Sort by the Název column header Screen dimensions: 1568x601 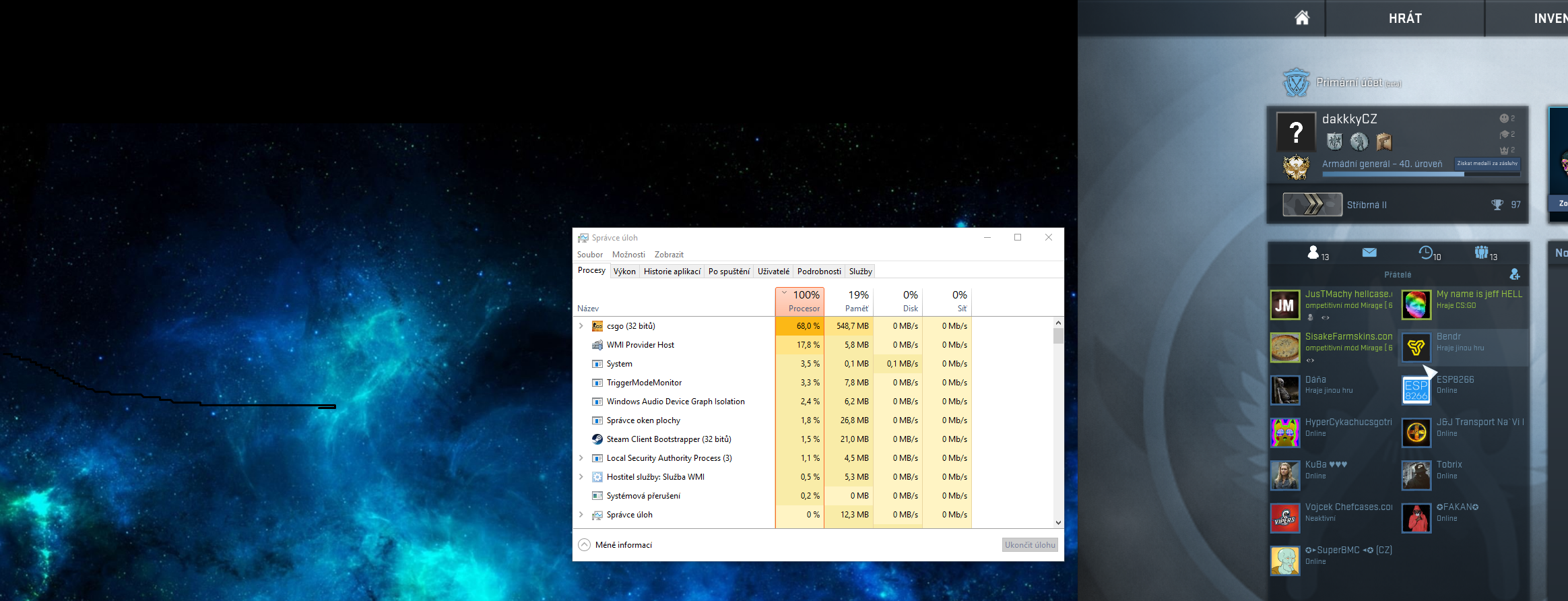coord(588,309)
